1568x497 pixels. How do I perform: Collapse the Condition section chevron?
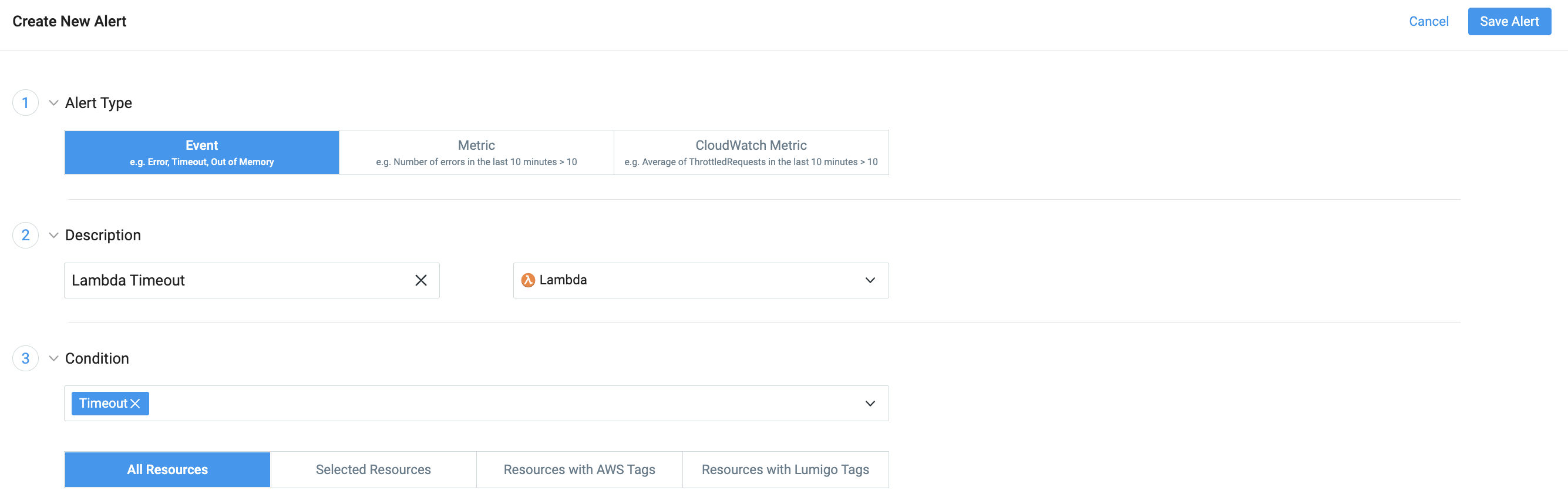tap(53, 358)
